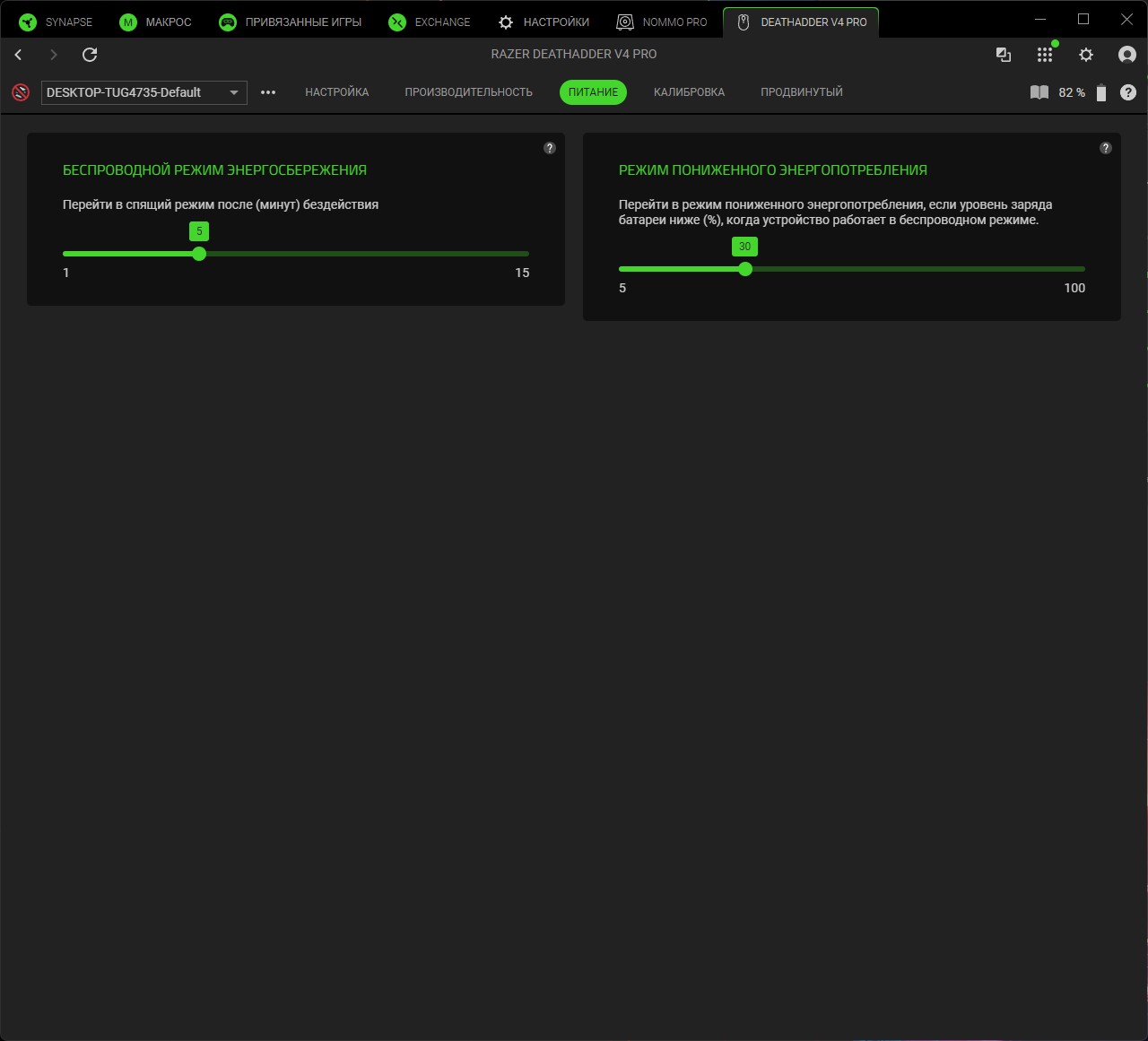Switch to the Nommo Pro tab
1148x1041 pixels.
click(x=662, y=22)
